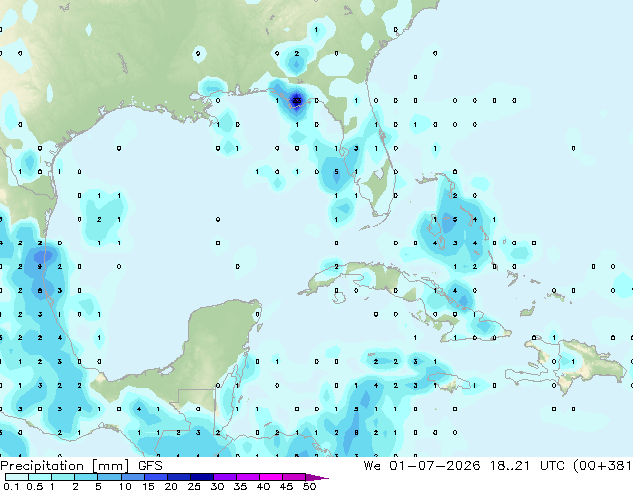Image resolution: width=634 pixels, height=490 pixels.
Task: Click the 15 to 20 mm legend color
Action: tap(156, 477)
